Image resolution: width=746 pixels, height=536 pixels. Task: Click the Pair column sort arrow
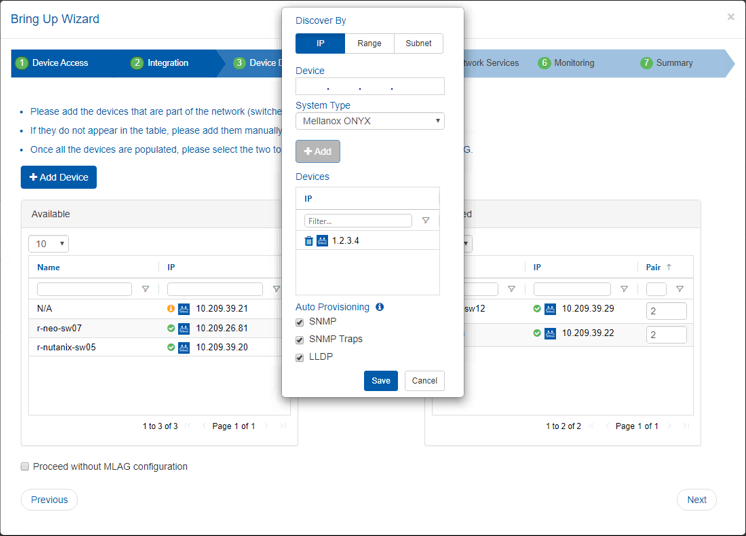(x=669, y=267)
